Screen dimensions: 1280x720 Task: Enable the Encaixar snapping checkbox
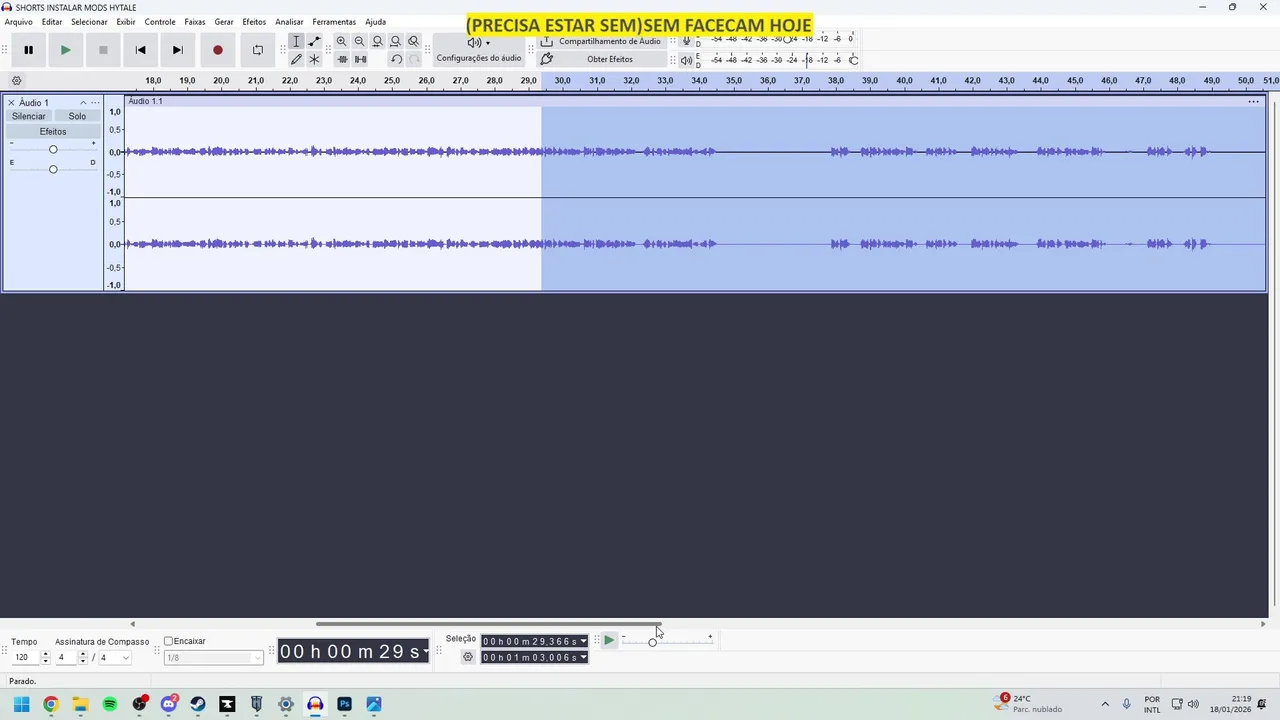(x=169, y=641)
